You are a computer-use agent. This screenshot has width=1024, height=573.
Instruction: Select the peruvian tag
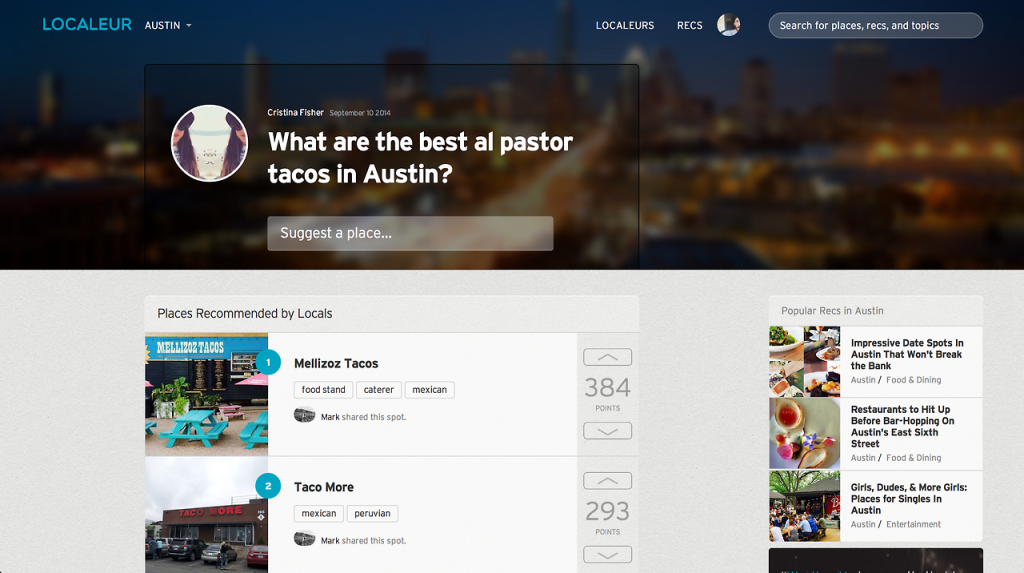[x=372, y=514]
